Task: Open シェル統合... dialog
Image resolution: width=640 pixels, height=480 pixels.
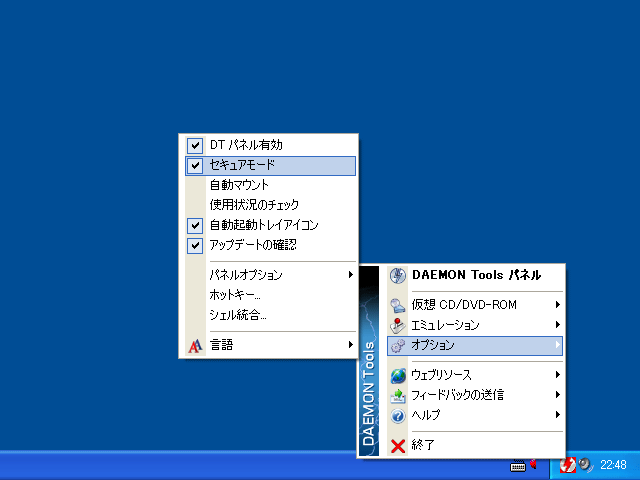Action: [x=270, y=315]
